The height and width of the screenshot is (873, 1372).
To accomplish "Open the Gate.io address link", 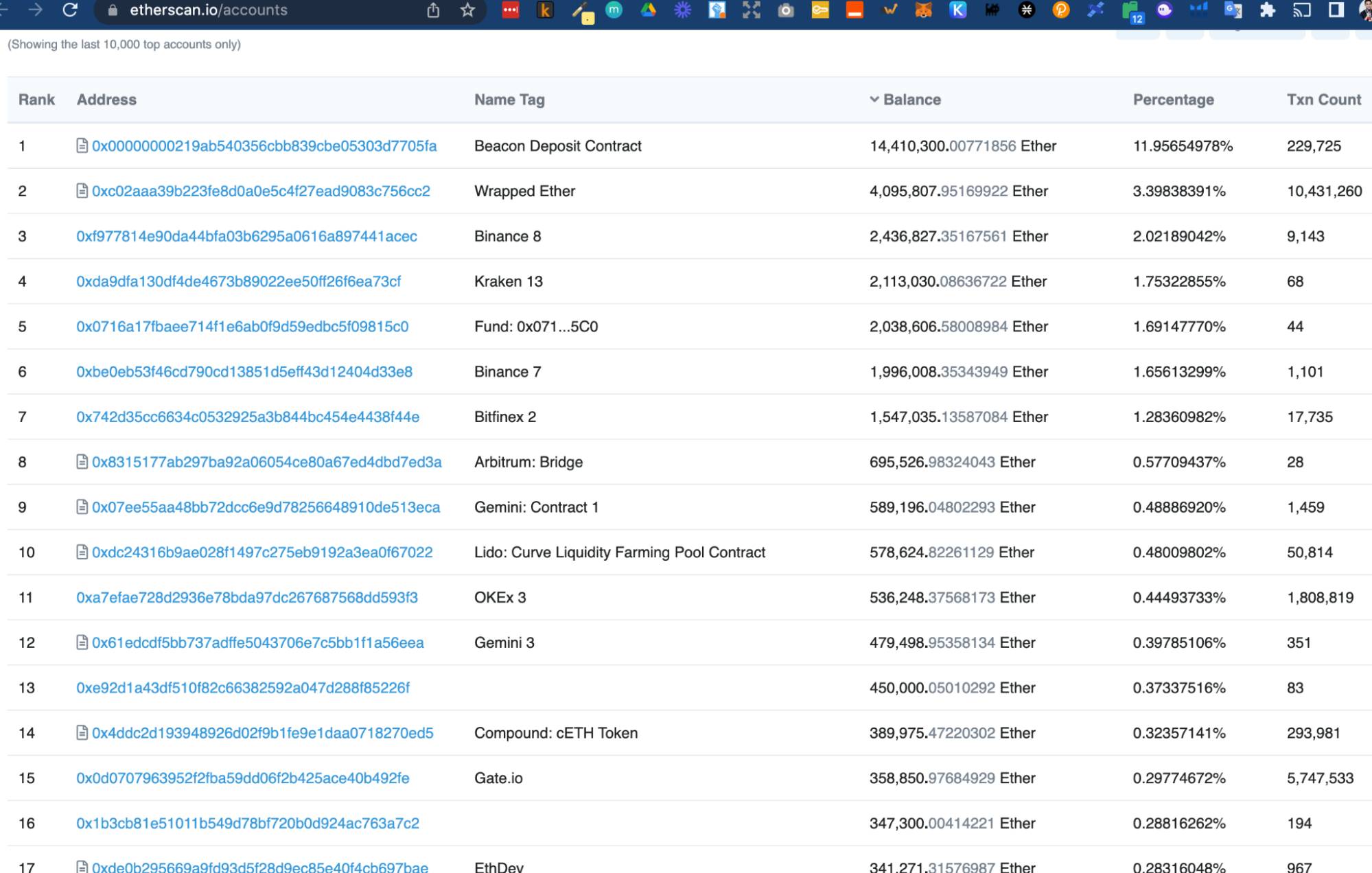I will (x=242, y=778).
